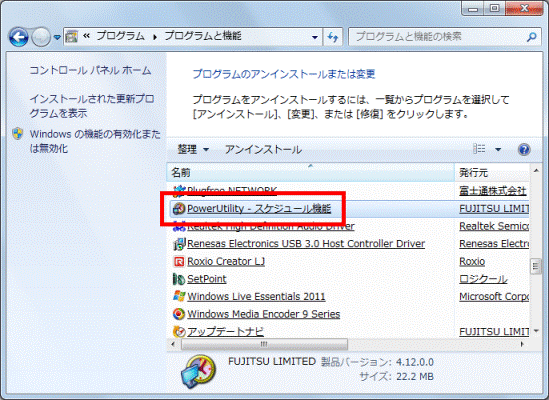Open コントロール パネル ホーム link
Image resolution: width=549 pixels, height=400 pixels.
pyautogui.click(x=90, y=70)
